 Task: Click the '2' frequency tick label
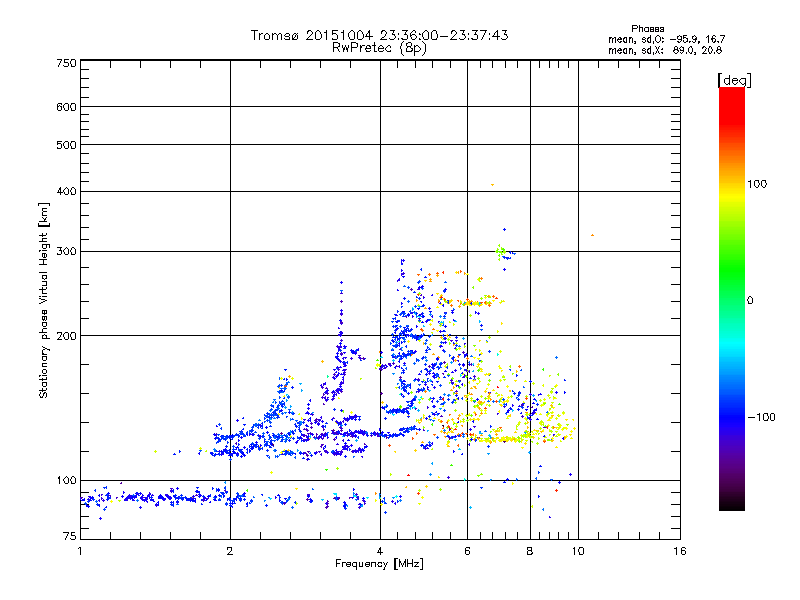(x=230, y=551)
